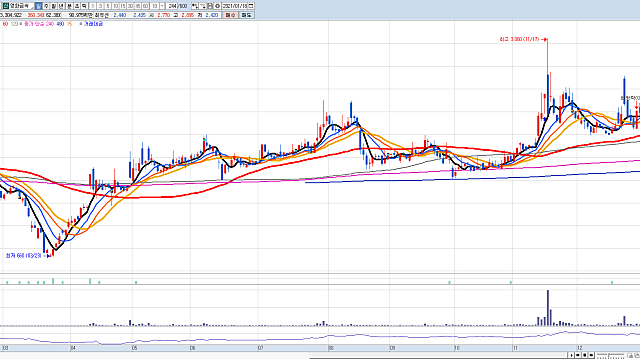This screenshot has width=640, height=360.
Task: Click the 60 moving average legend label
Action: (5, 24)
